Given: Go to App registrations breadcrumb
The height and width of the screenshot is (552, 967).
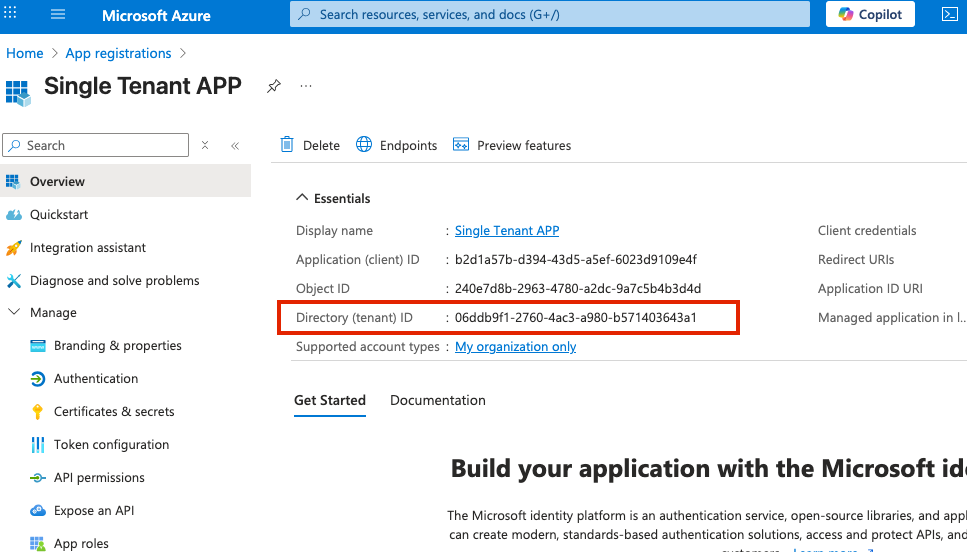Looking at the screenshot, I should pos(118,54).
